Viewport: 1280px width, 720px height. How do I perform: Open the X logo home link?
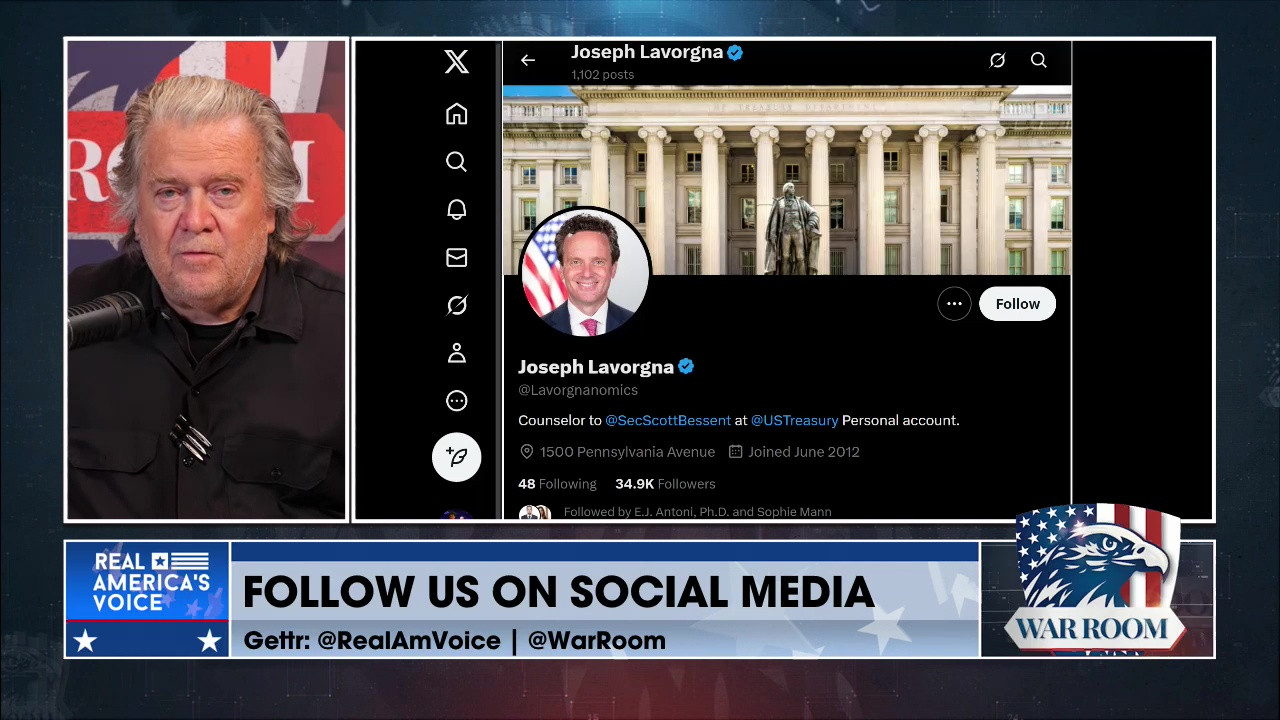456,62
